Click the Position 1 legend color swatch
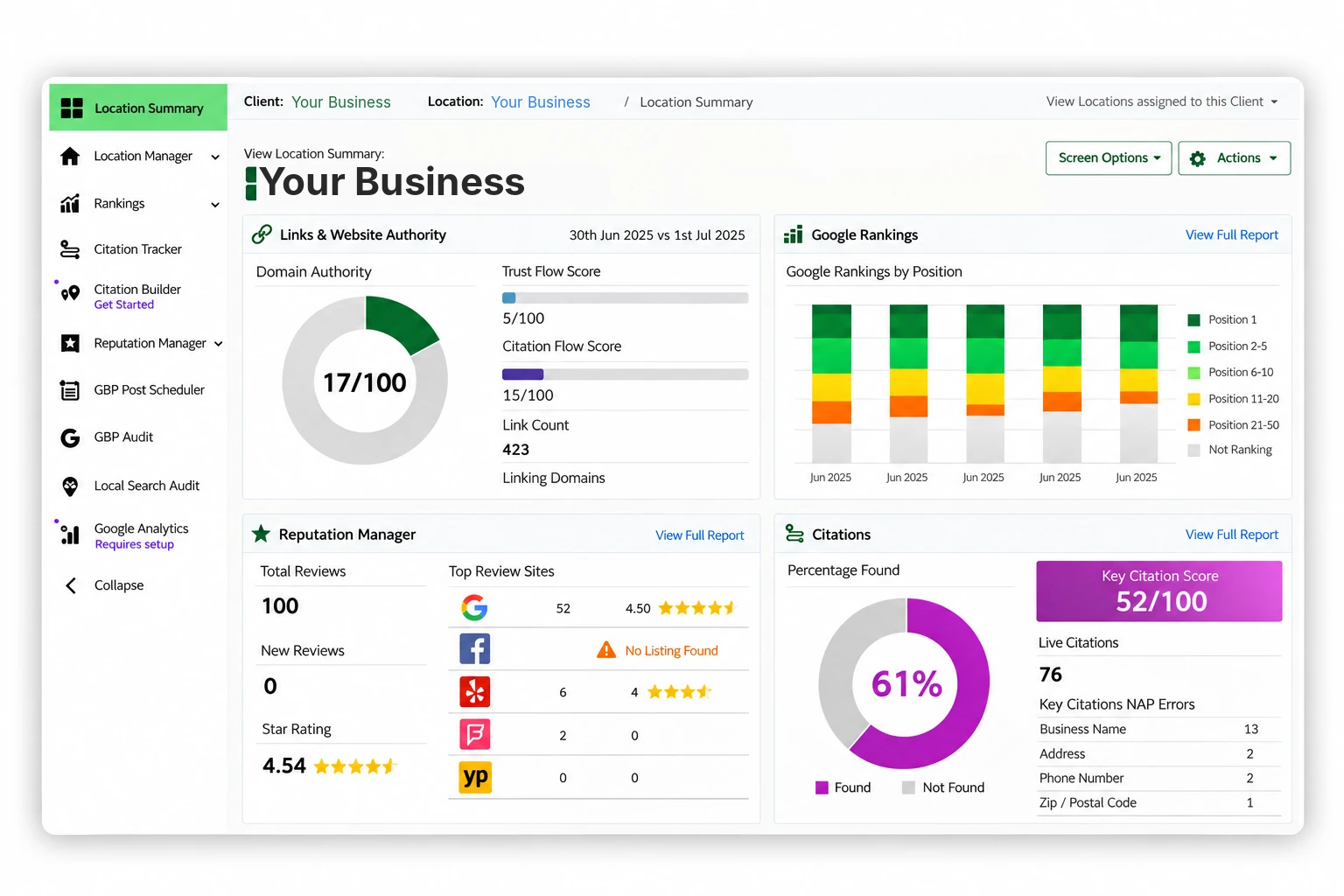This screenshot has width=1344, height=896. coord(1193,320)
